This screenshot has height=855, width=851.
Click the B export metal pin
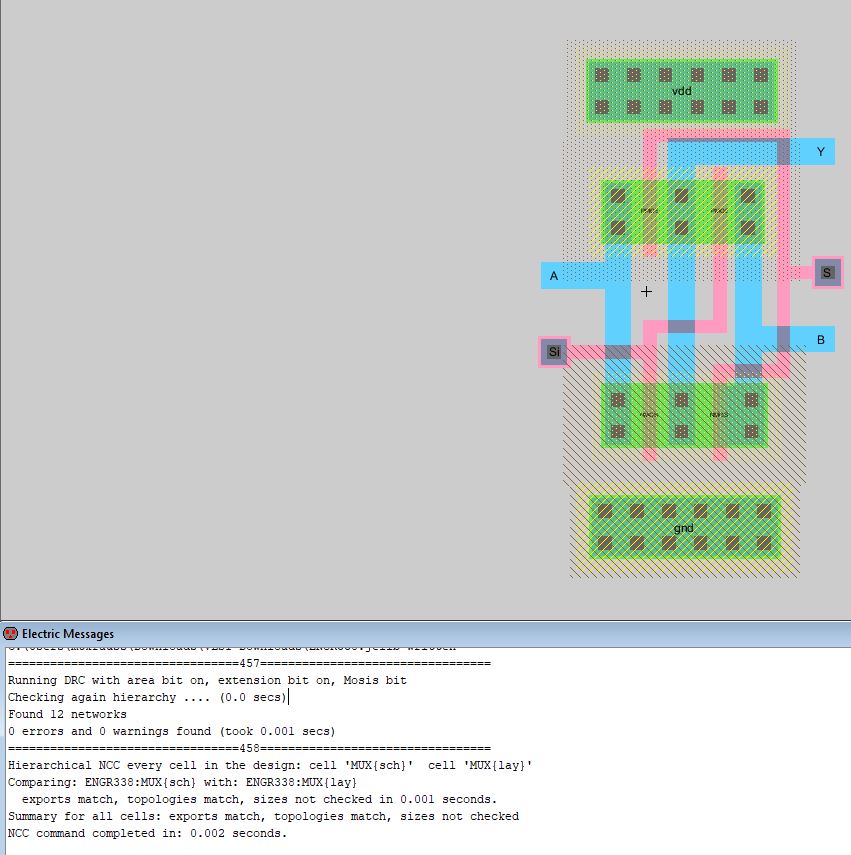click(820, 339)
